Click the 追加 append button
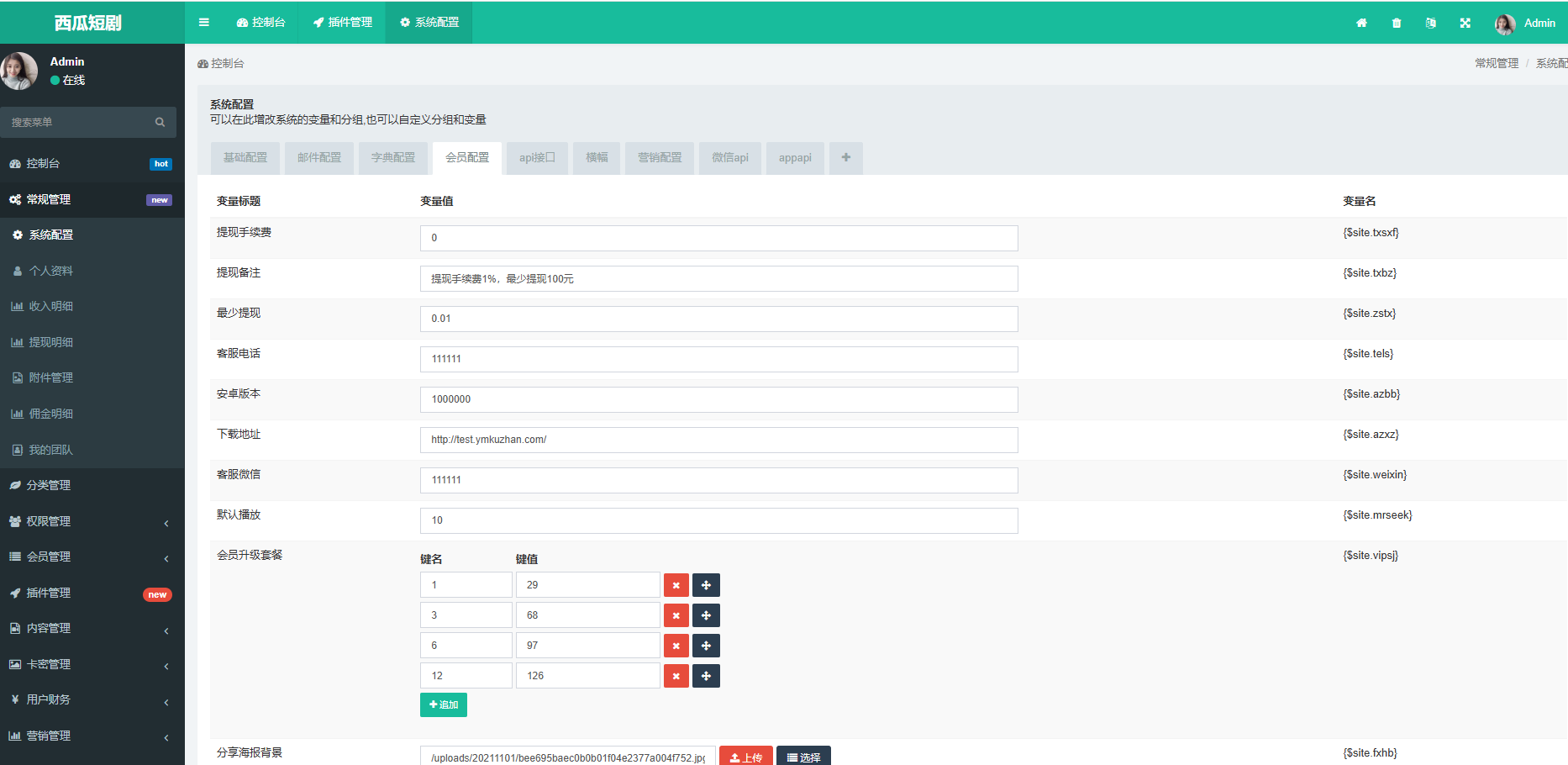1568x765 pixels. pos(443,704)
